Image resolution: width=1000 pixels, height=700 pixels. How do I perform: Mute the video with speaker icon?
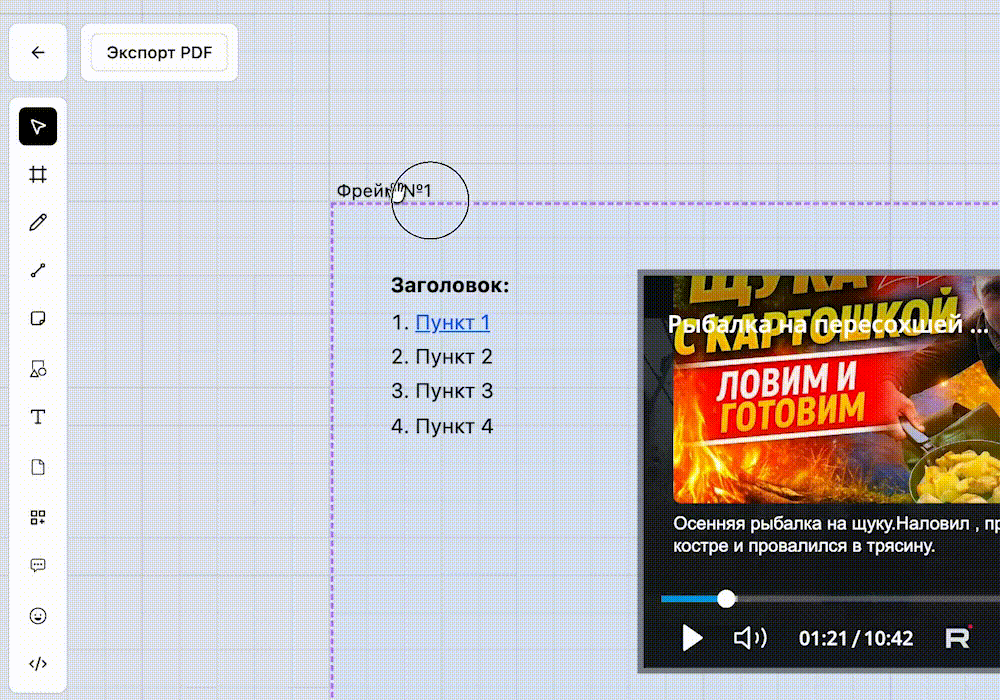coord(749,637)
